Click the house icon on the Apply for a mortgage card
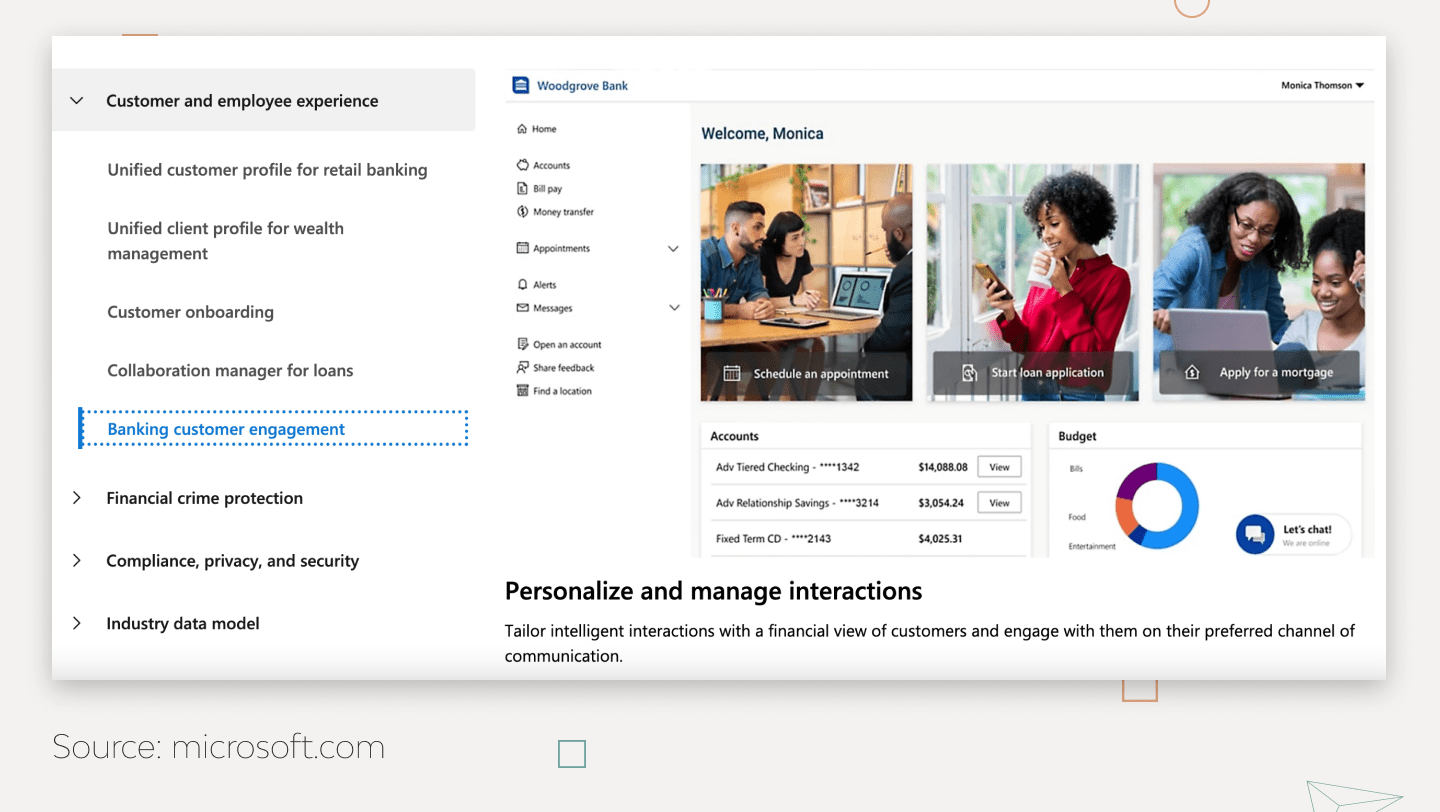Image resolution: width=1440 pixels, height=812 pixels. pyautogui.click(x=1192, y=372)
